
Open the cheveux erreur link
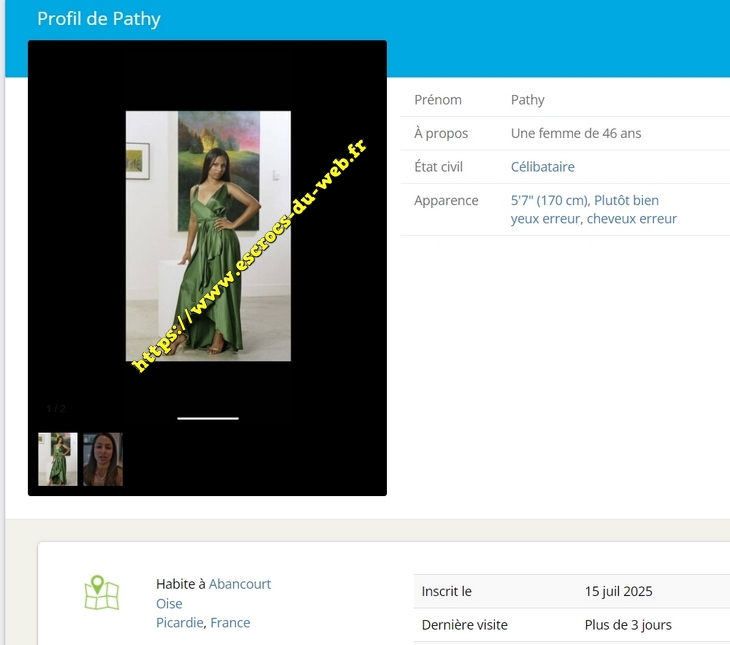click(632, 219)
